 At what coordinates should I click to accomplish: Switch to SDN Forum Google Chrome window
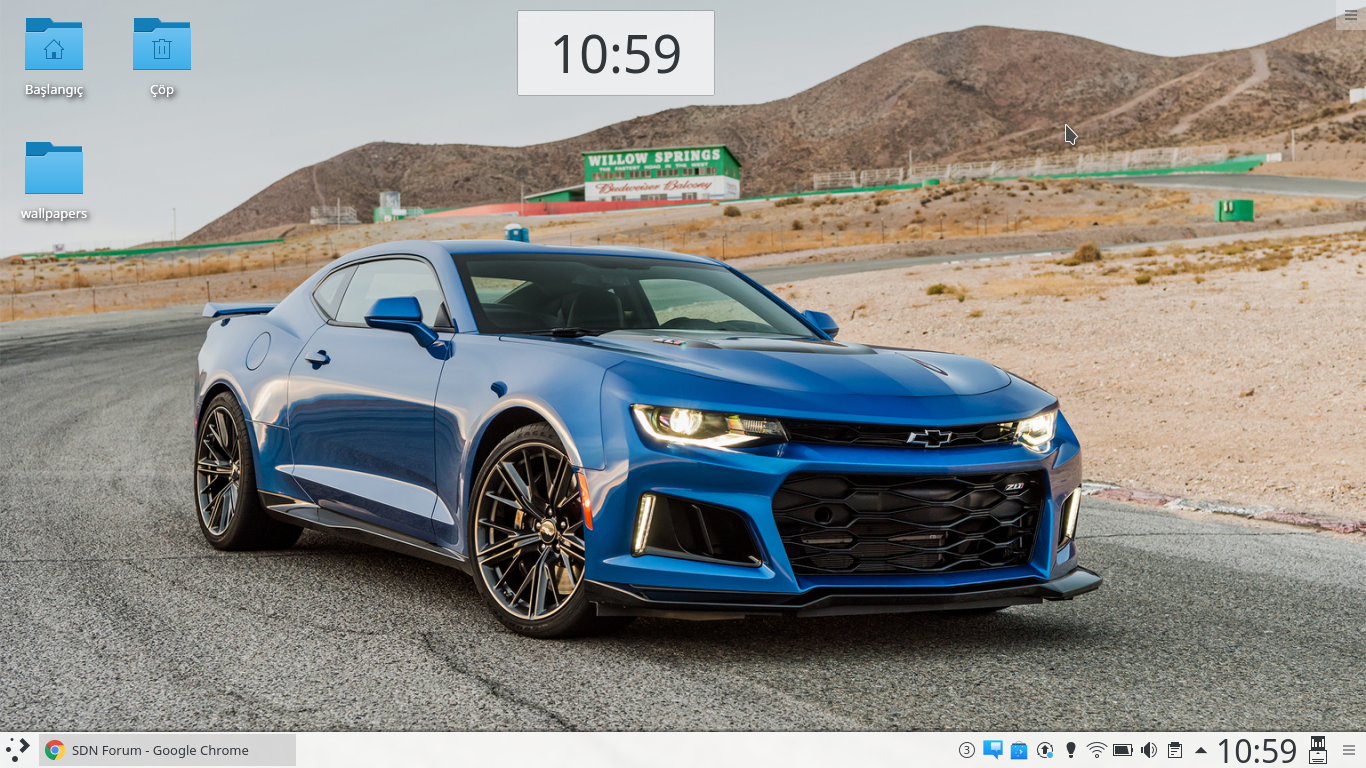(x=167, y=750)
